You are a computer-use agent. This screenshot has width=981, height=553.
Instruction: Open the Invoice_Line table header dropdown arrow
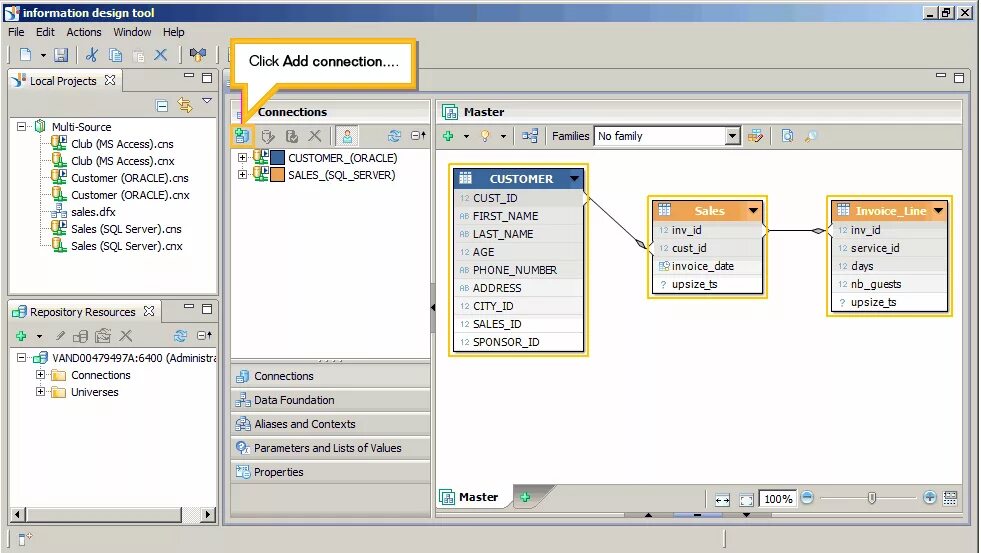click(x=938, y=211)
